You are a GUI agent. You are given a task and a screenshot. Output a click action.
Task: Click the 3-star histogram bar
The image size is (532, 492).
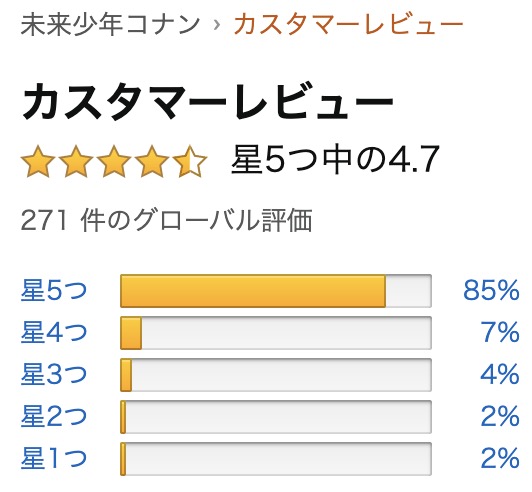[x=276, y=375]
